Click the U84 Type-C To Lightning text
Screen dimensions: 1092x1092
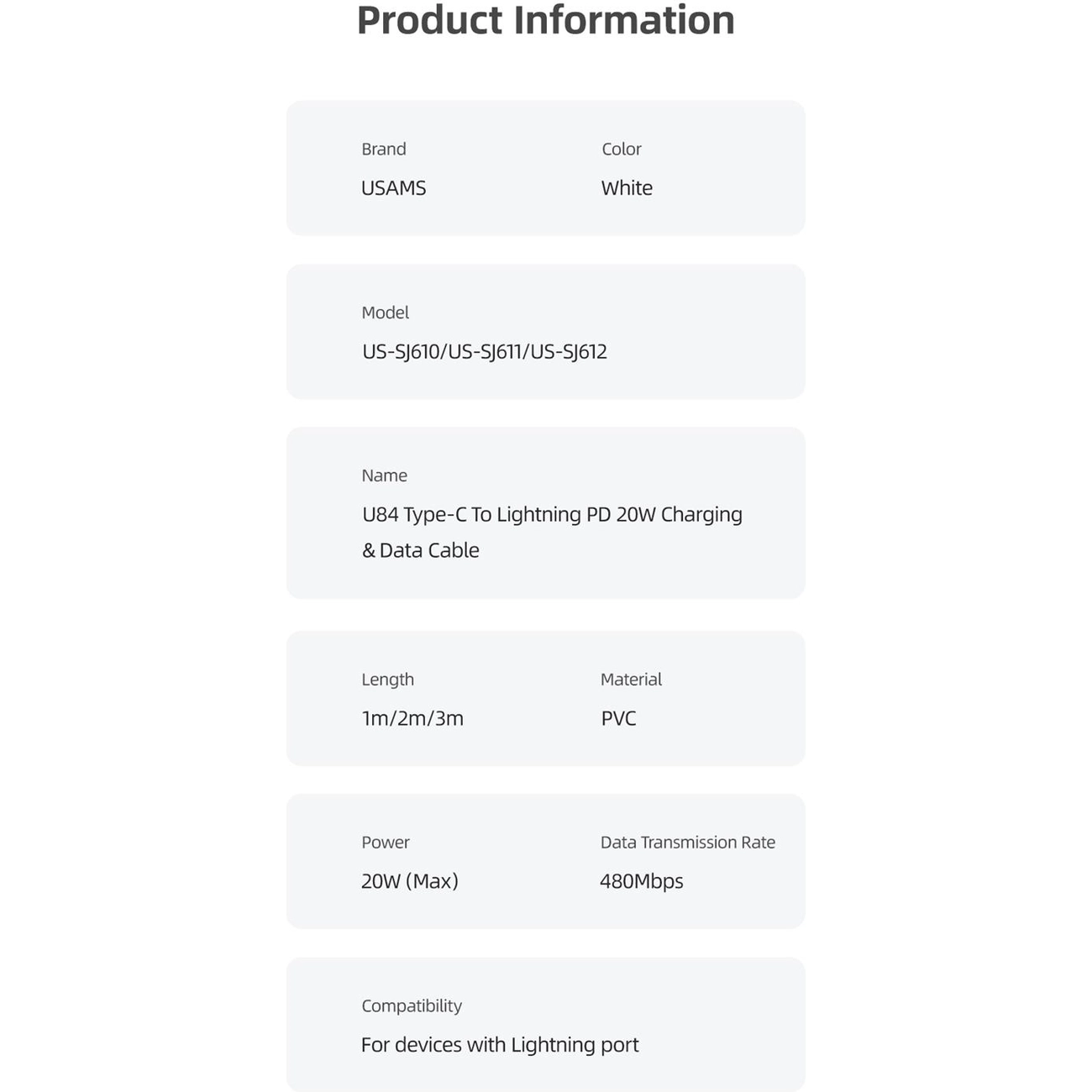tap(472, 514)
